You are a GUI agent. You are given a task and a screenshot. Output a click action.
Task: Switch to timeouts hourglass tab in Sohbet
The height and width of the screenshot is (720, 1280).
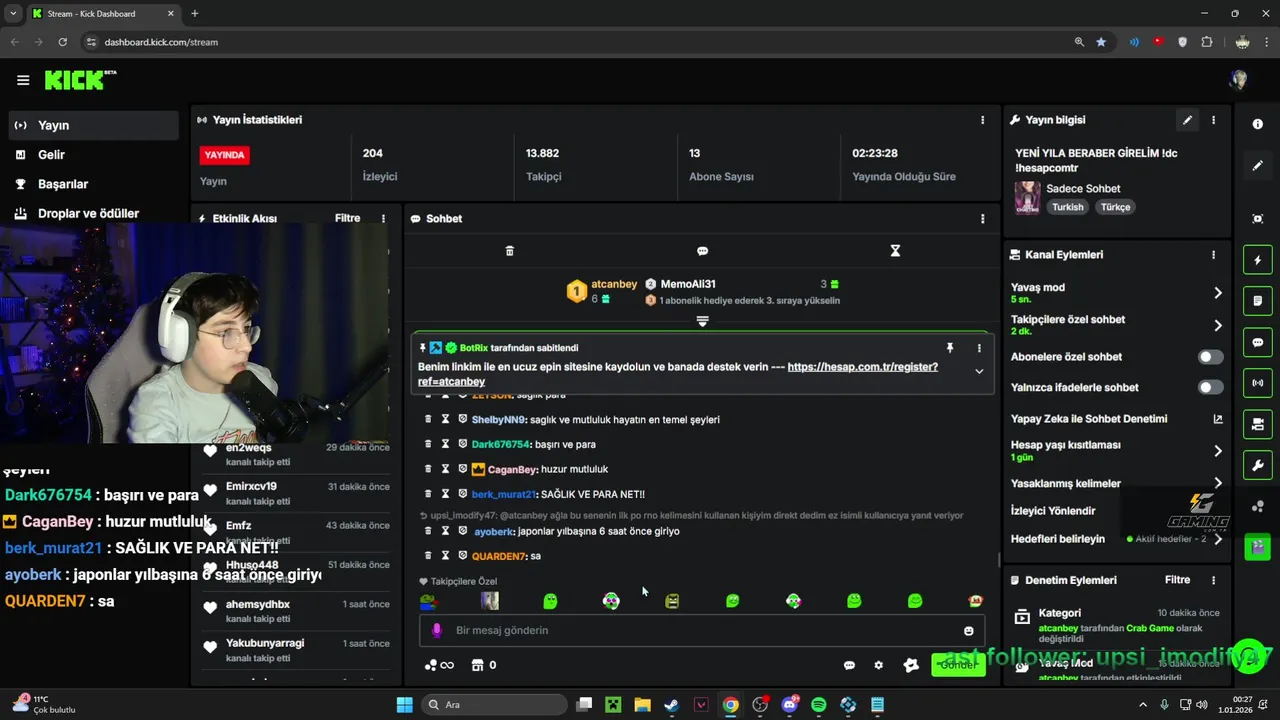[x=895, y=251]
